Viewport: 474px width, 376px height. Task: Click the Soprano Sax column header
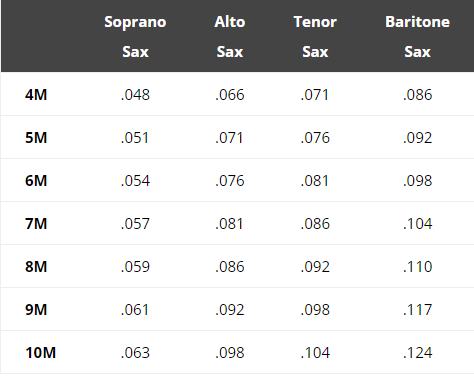tap(135, 37)
